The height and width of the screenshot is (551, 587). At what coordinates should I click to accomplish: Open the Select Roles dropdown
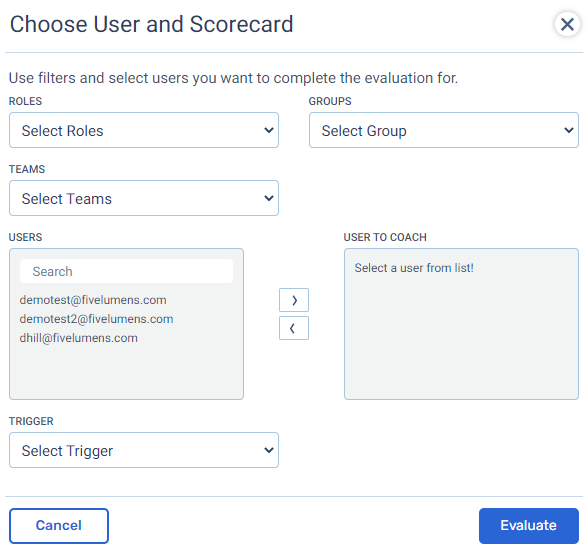[144, 130]
